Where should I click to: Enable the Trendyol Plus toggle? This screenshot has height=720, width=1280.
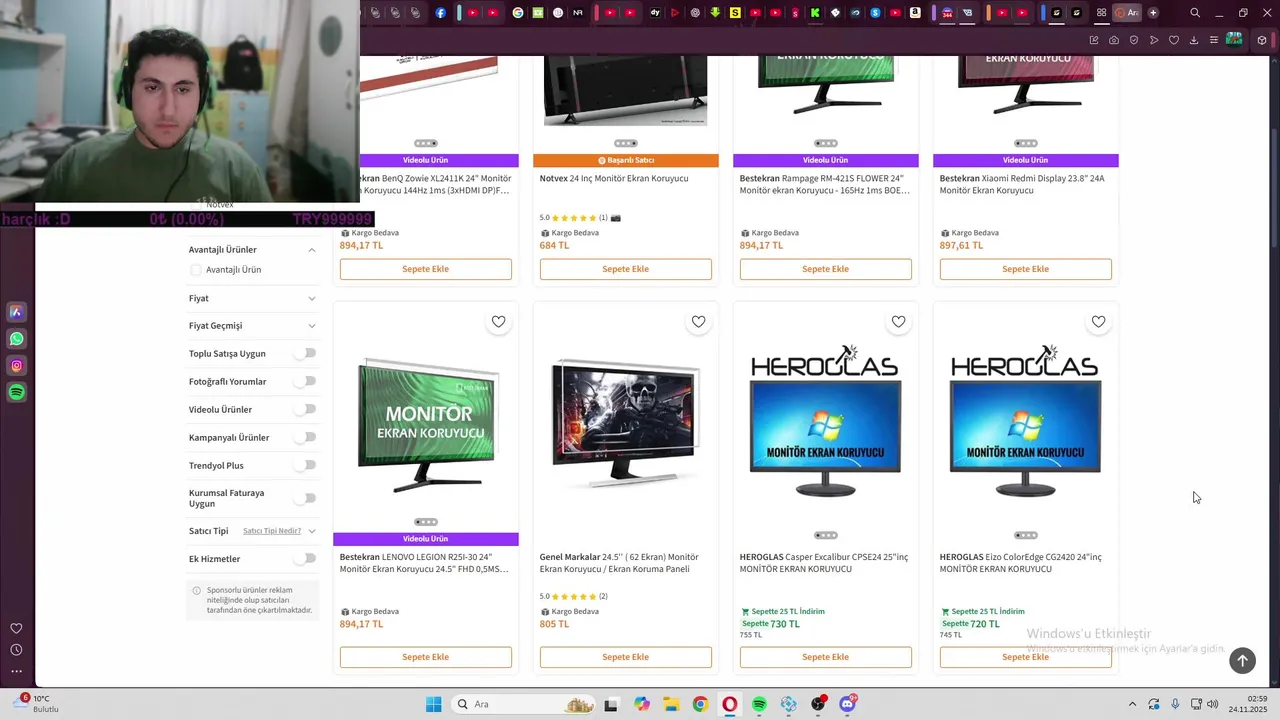pyautogui.click(x=306, y=465)
